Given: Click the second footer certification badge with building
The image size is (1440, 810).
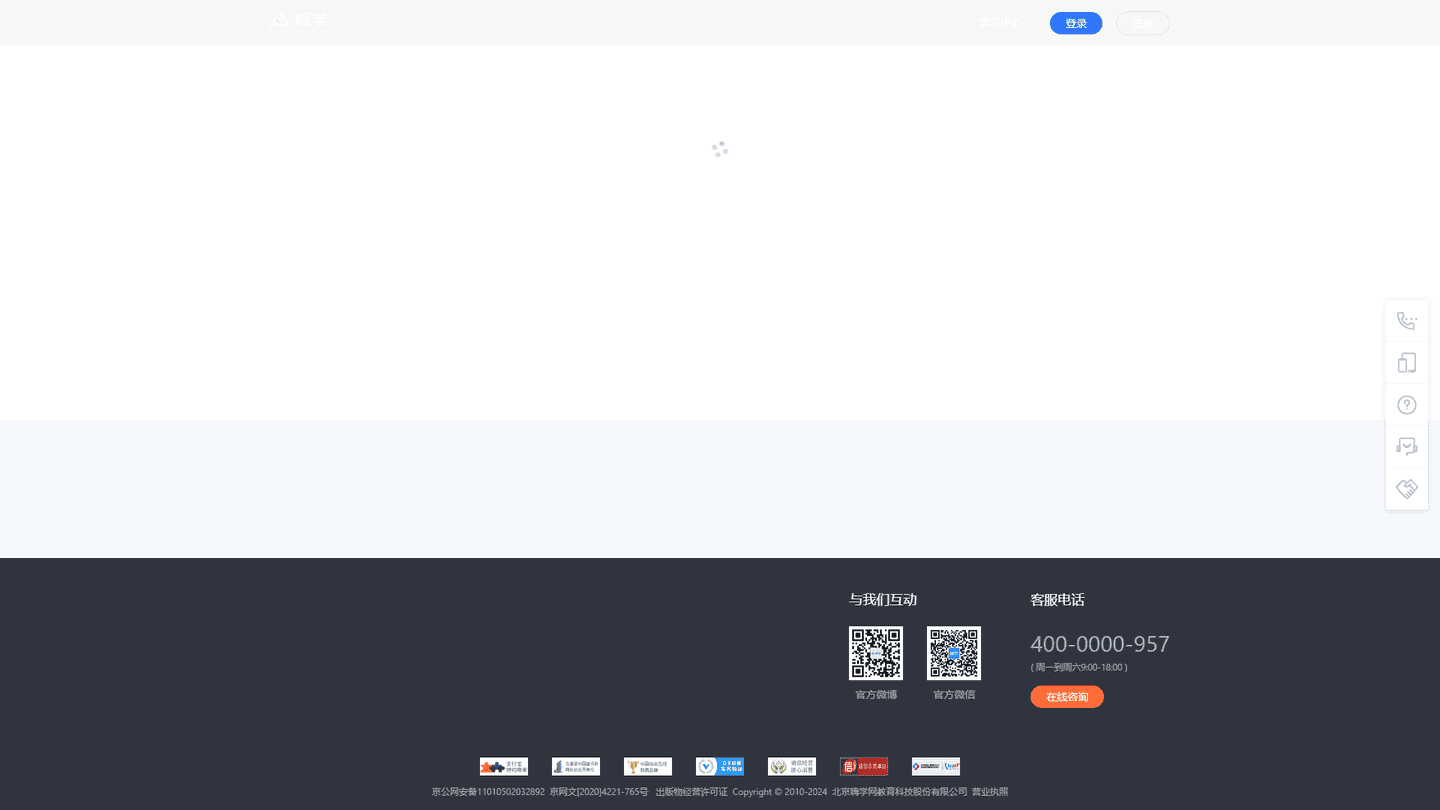Looking at the screenshot, I should click(x=576, y=766).
